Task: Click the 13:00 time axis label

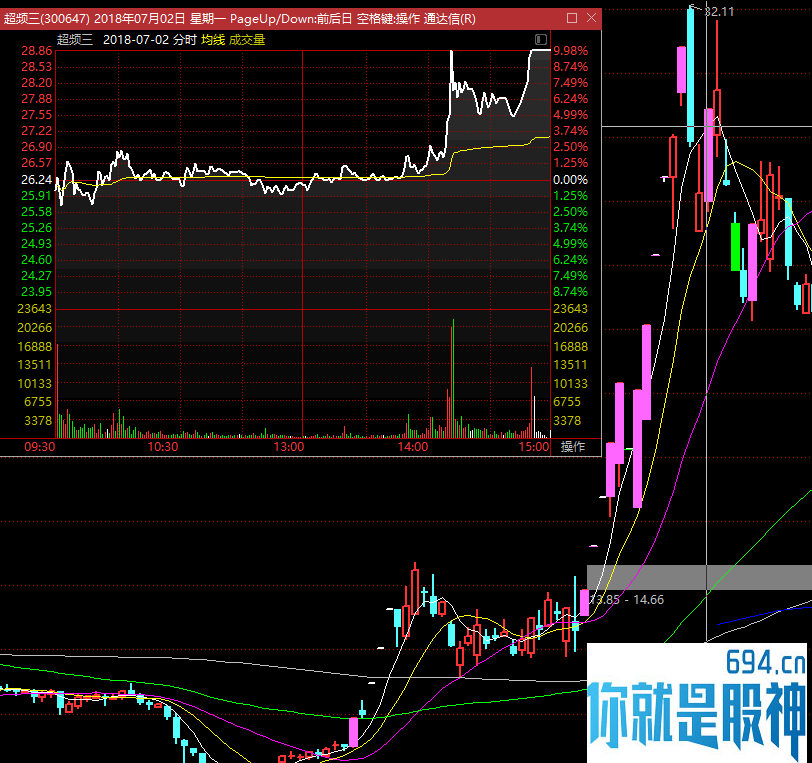Action: click(x=289, y=447)
